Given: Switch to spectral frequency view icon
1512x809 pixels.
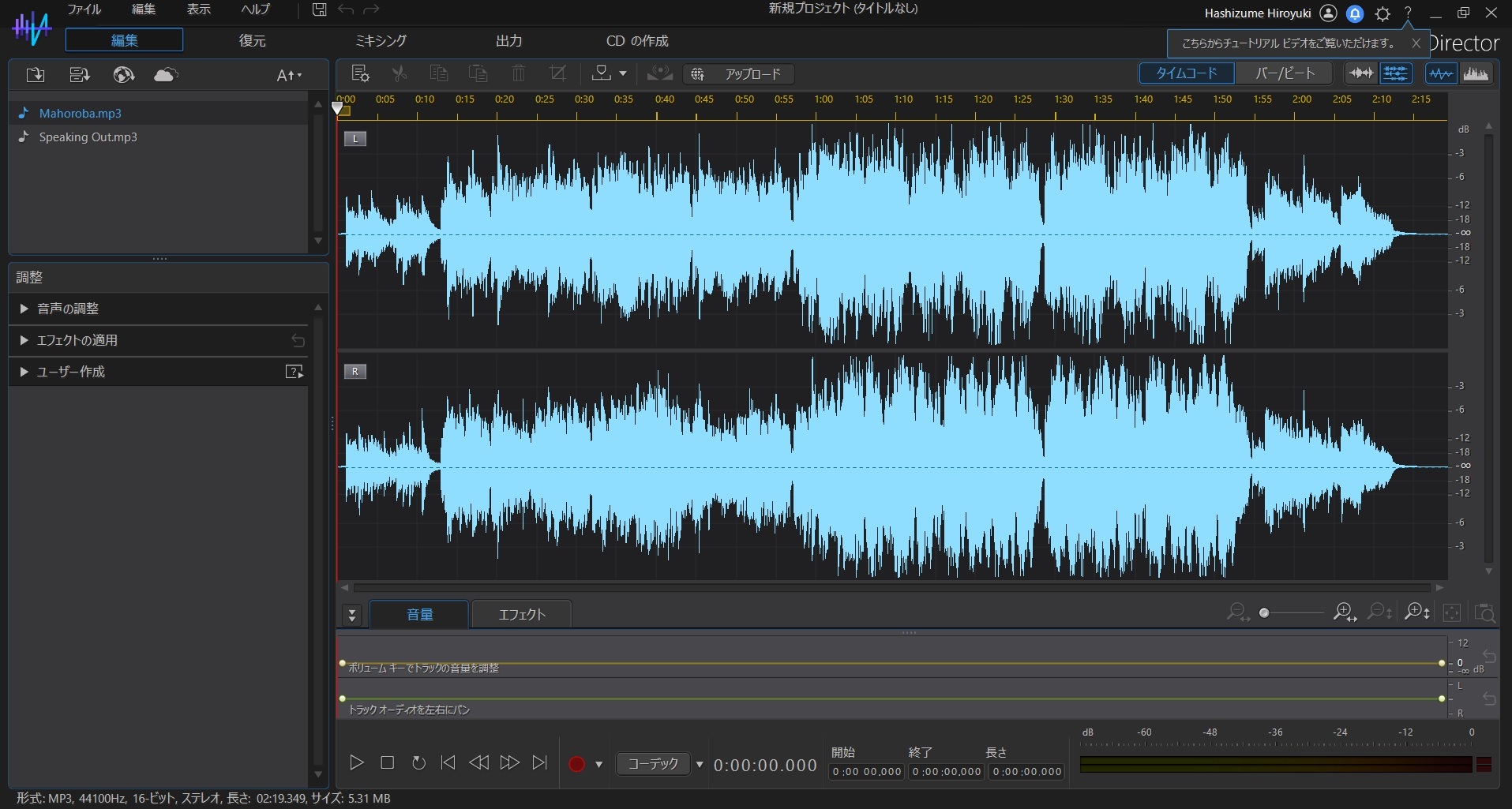Looking at the screenshot, I should click(1475, 73).
